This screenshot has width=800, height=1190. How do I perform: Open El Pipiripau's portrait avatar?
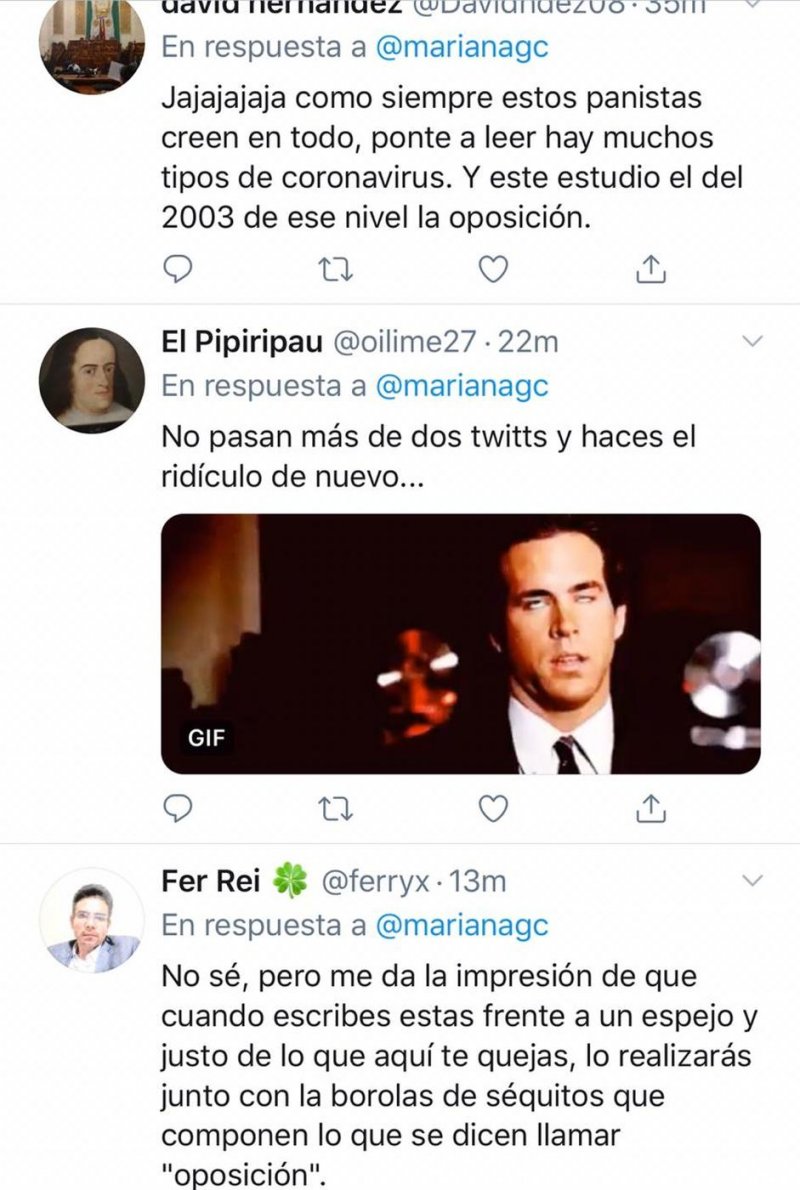(x=91, y=380)
